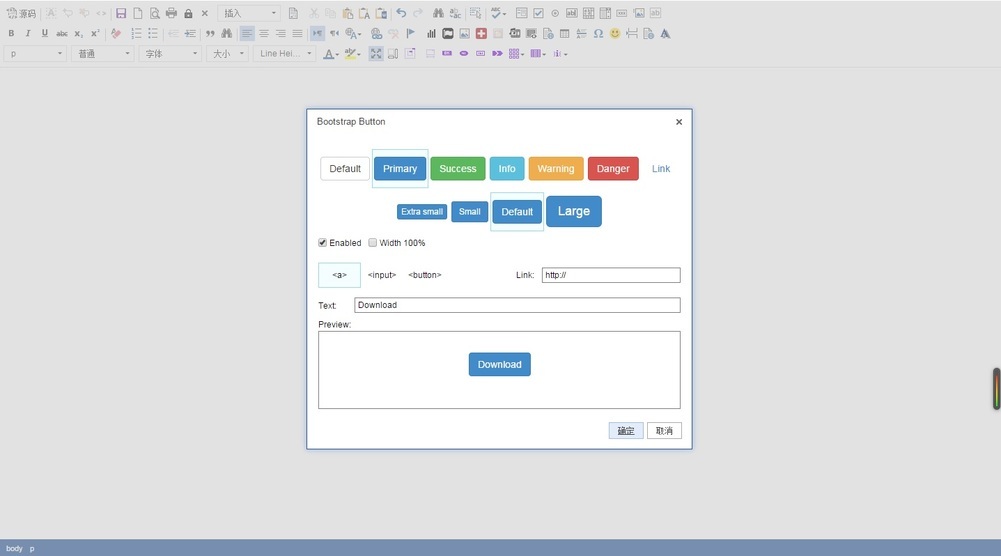
Task: Open the text color picker
Action: pos(330,54)
